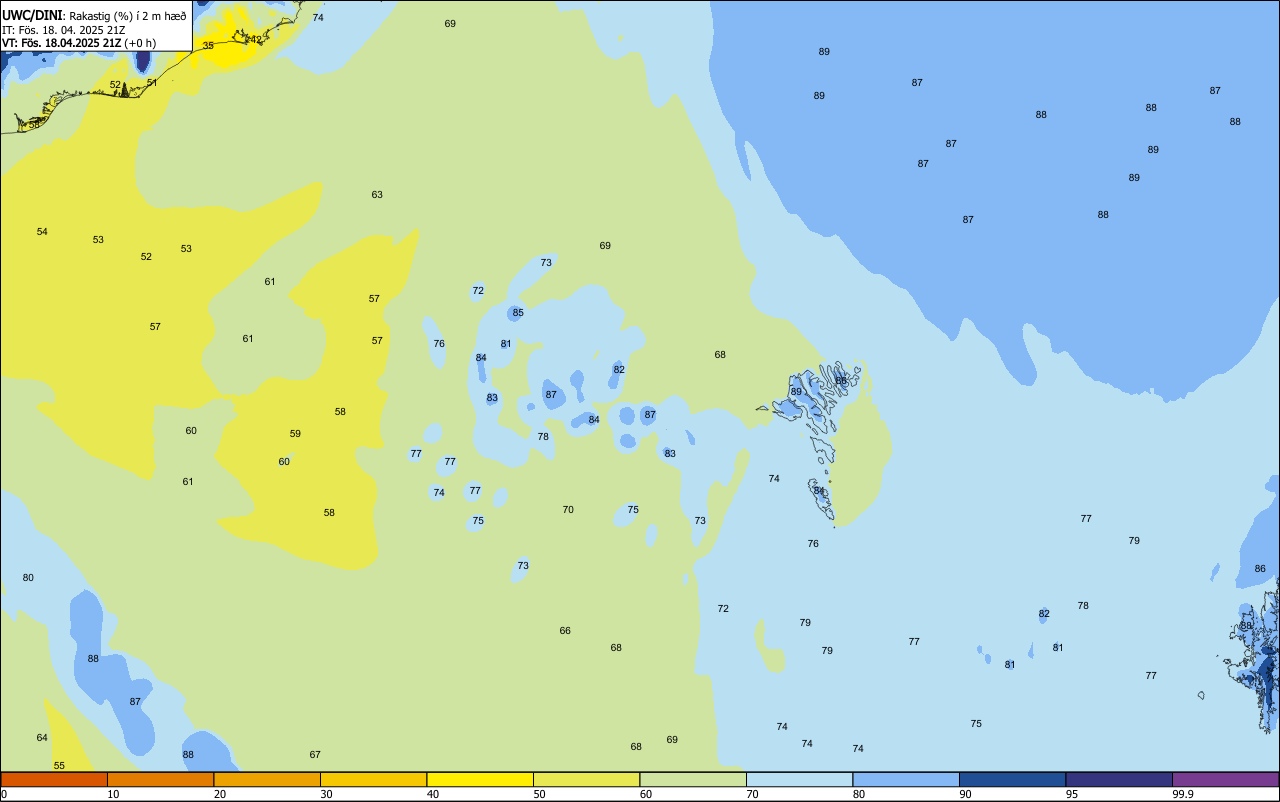The image size is (1280, 802).
Task: Click the '99.9' legend tick label
Action: click(1183, 794)
